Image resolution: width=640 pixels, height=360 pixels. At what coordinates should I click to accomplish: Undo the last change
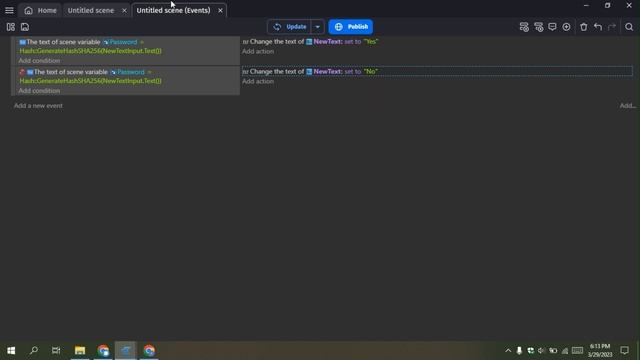pos(598,27)
